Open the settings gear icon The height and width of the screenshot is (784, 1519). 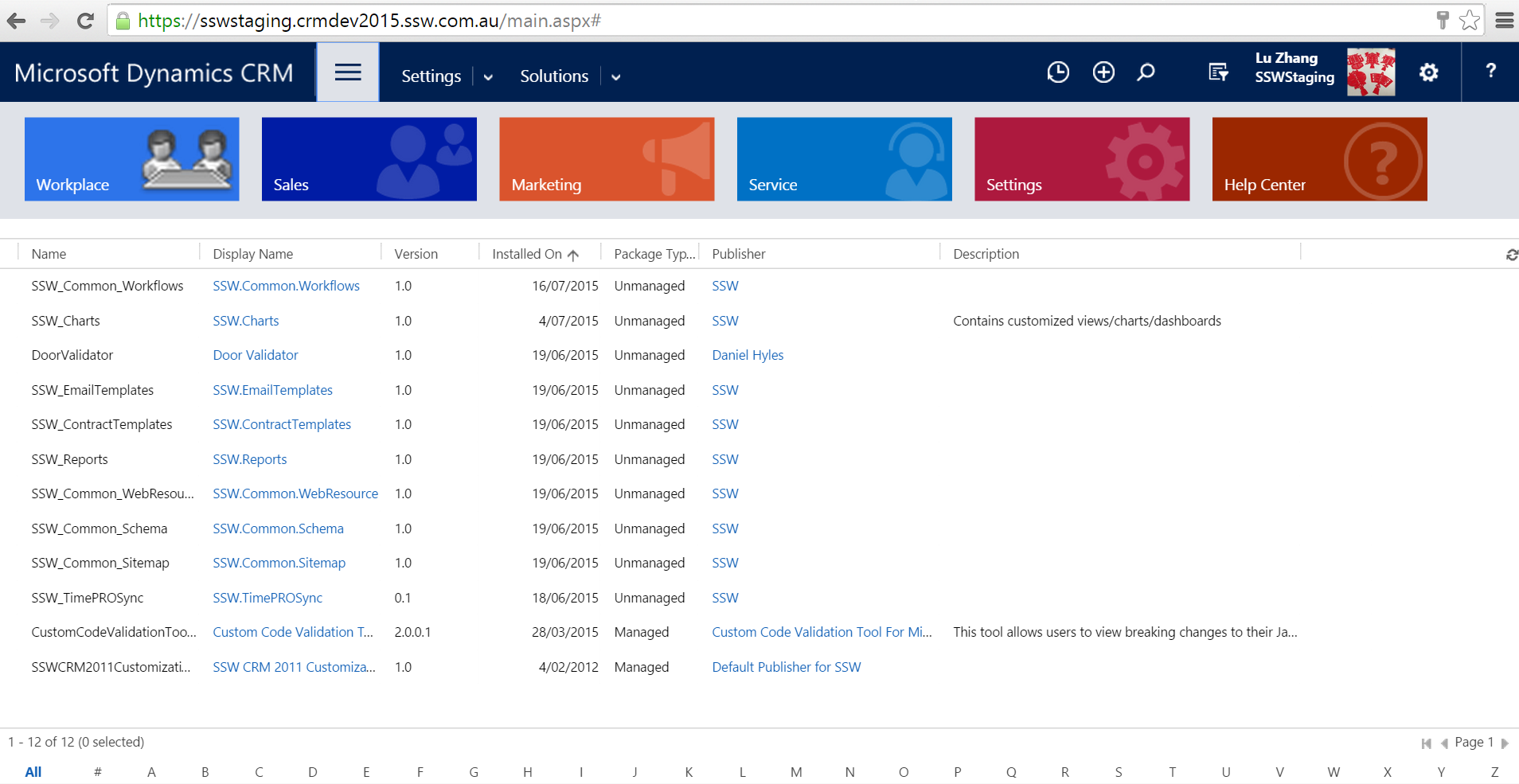click(1428, 72)
